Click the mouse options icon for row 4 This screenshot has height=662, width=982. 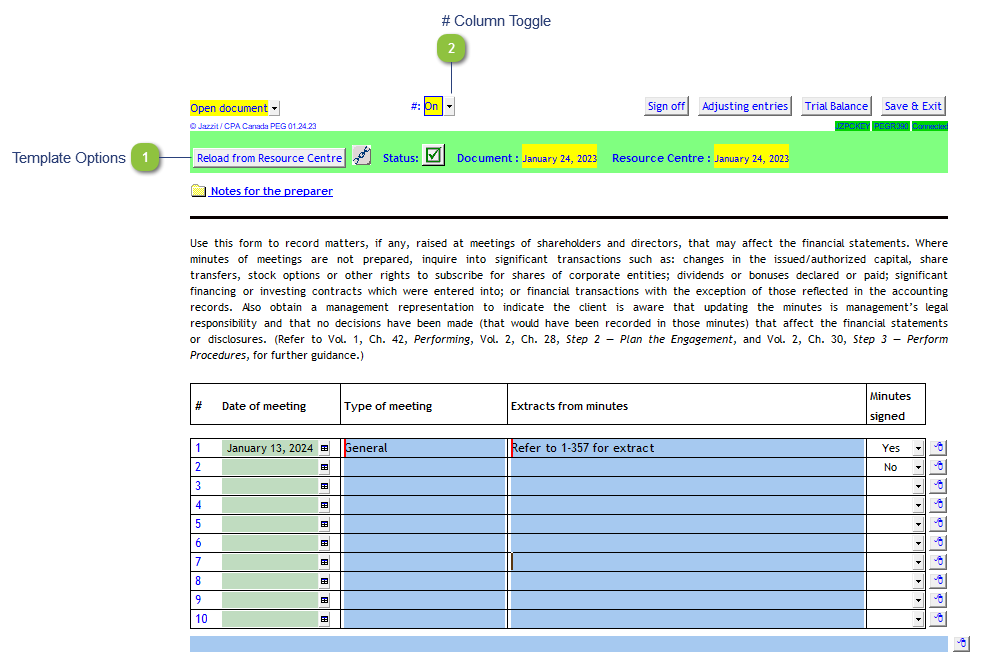[x=938, y=505]
